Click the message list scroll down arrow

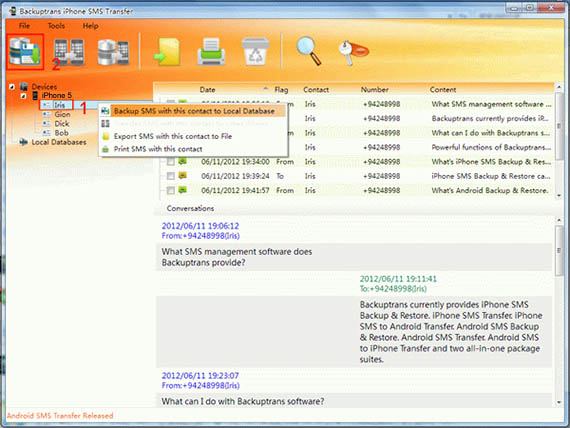(x=559, y=196)
